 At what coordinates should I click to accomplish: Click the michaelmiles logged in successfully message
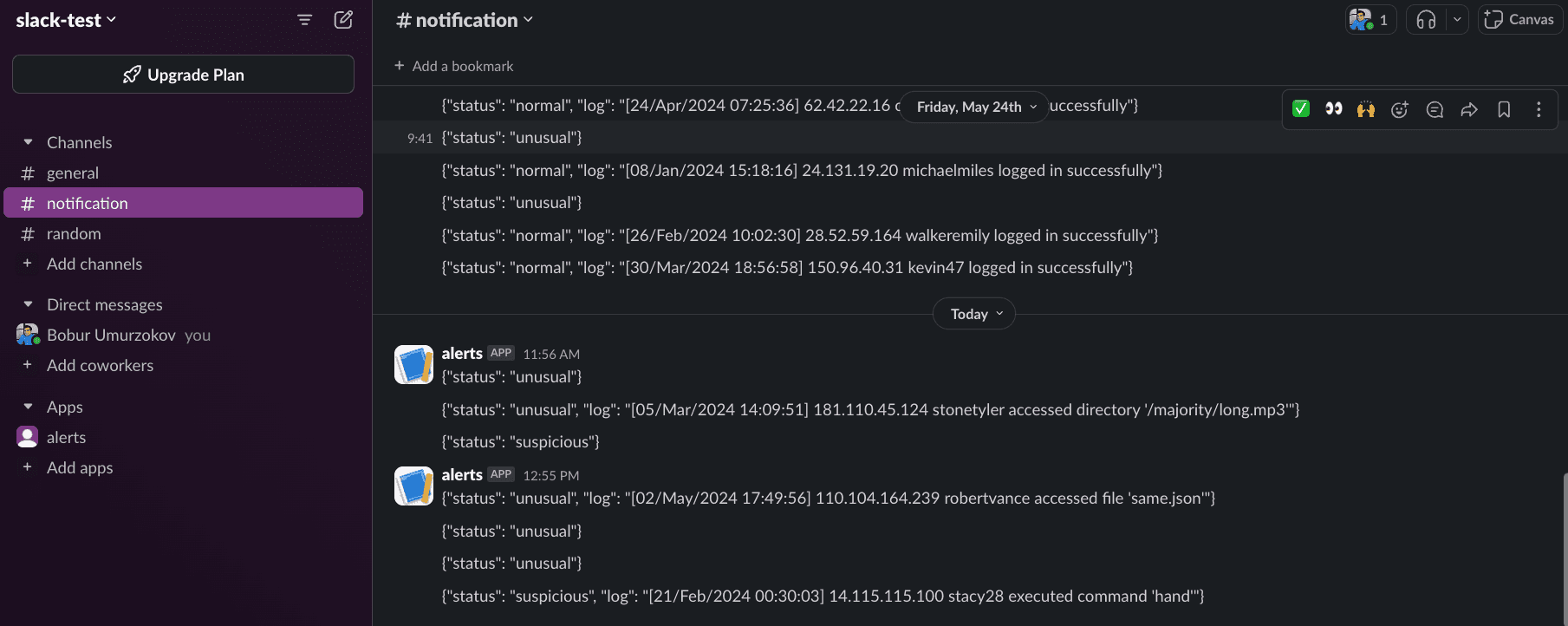(802, 170)
